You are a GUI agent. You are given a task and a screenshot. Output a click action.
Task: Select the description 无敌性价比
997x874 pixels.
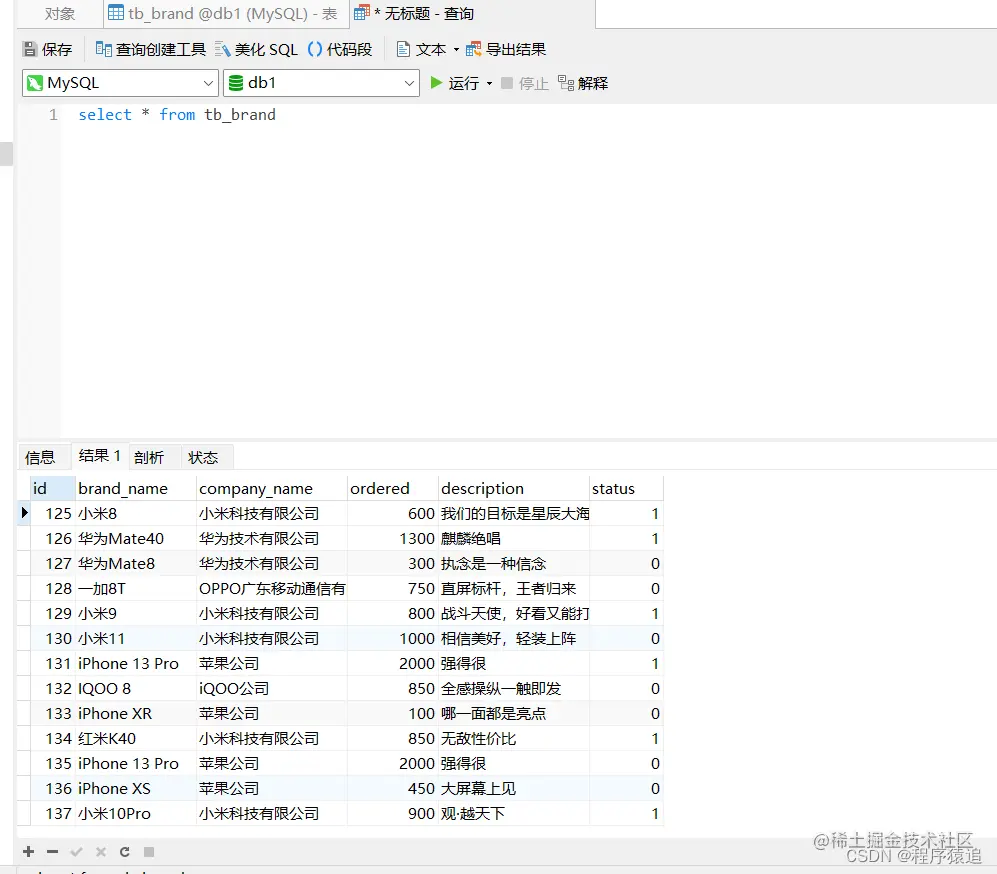514,738
